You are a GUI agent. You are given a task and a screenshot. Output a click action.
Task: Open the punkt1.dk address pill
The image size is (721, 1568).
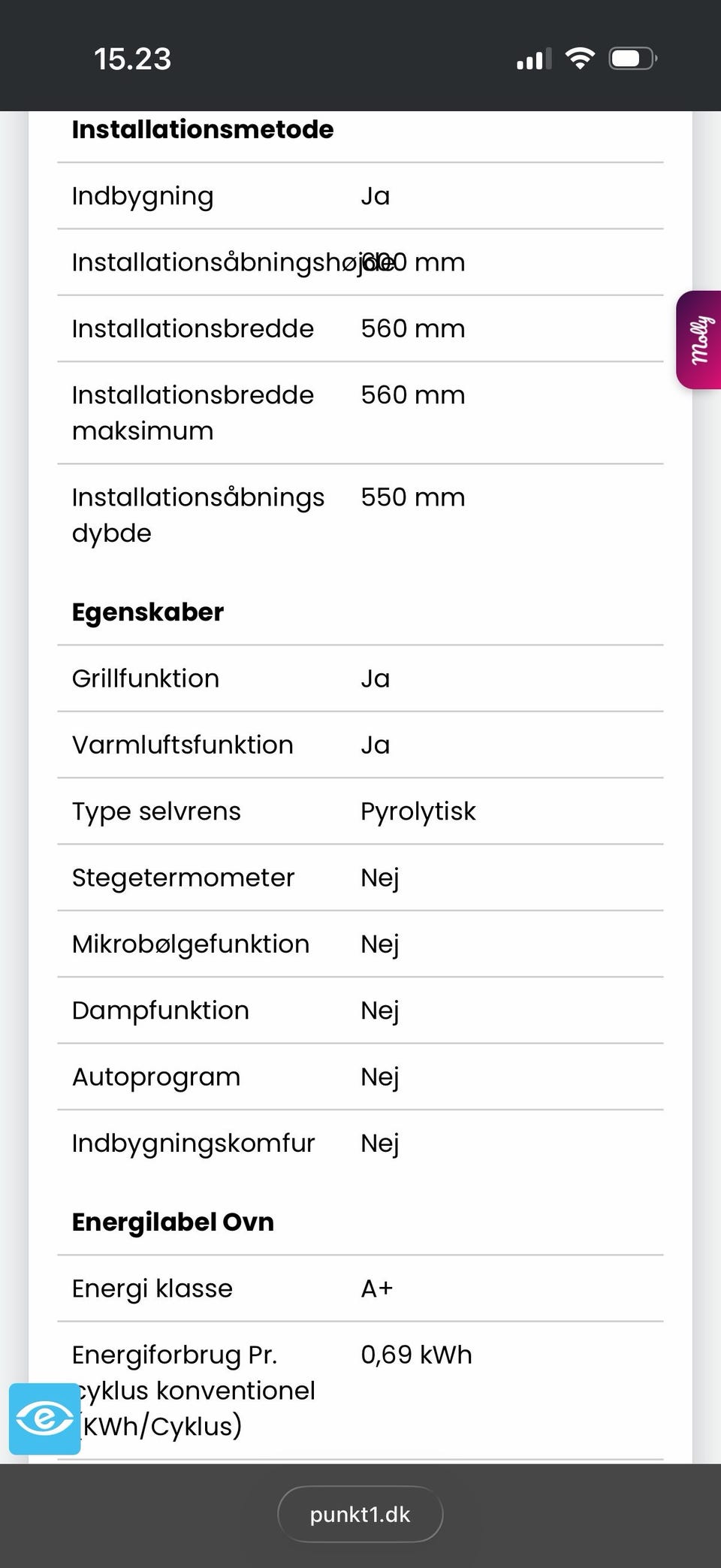[x=360, y=1514]
